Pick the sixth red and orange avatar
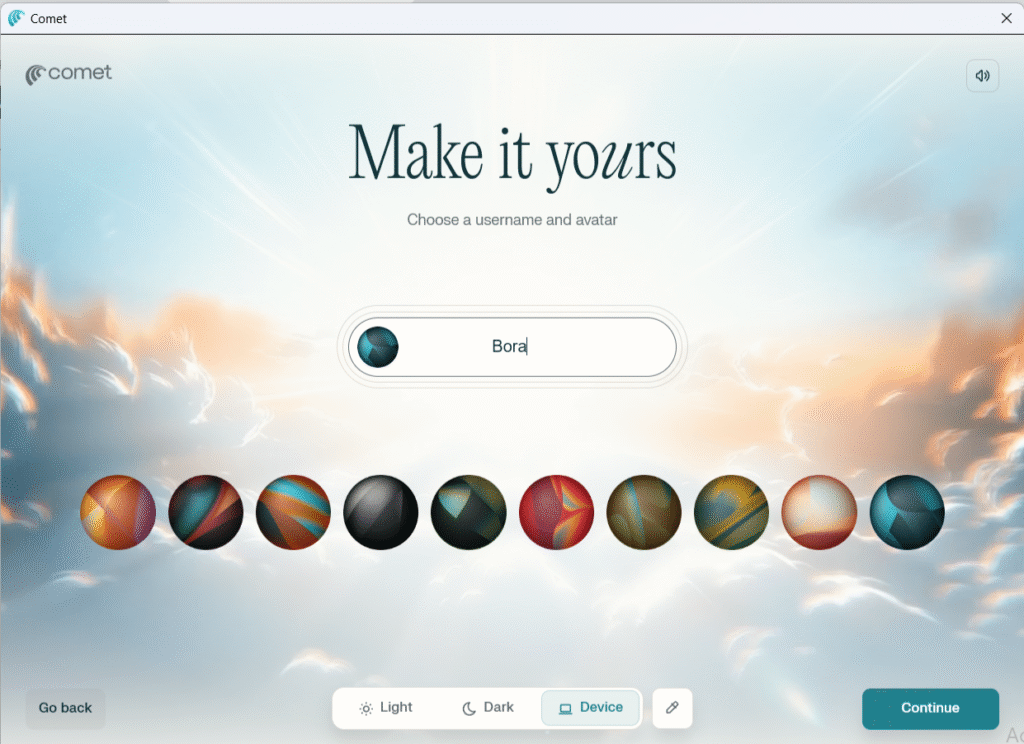 point(557,512)
